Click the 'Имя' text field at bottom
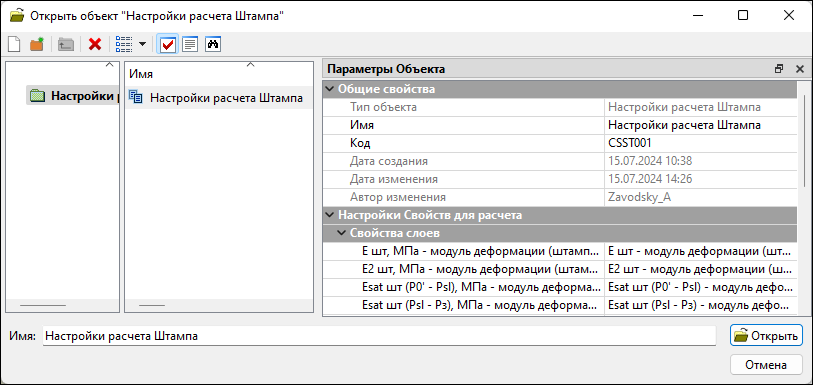Image resolution: width=813 pixels, height=385 pixels. [x=379, y=336]
